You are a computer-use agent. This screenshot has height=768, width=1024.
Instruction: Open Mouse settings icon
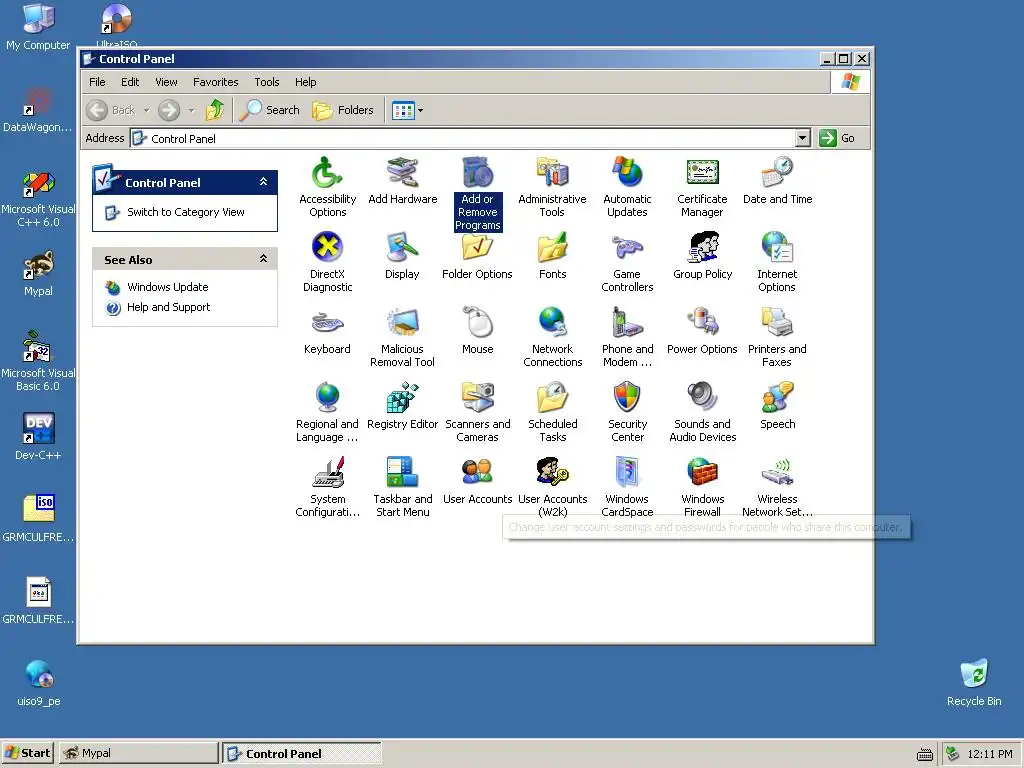[x=477, y=331]
